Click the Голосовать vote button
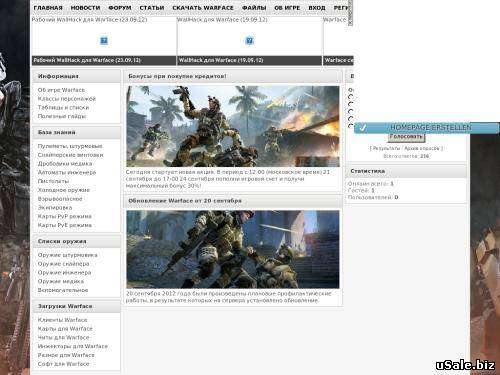The width and height of the screenshot is (500, 375). (x=406, y=137)
